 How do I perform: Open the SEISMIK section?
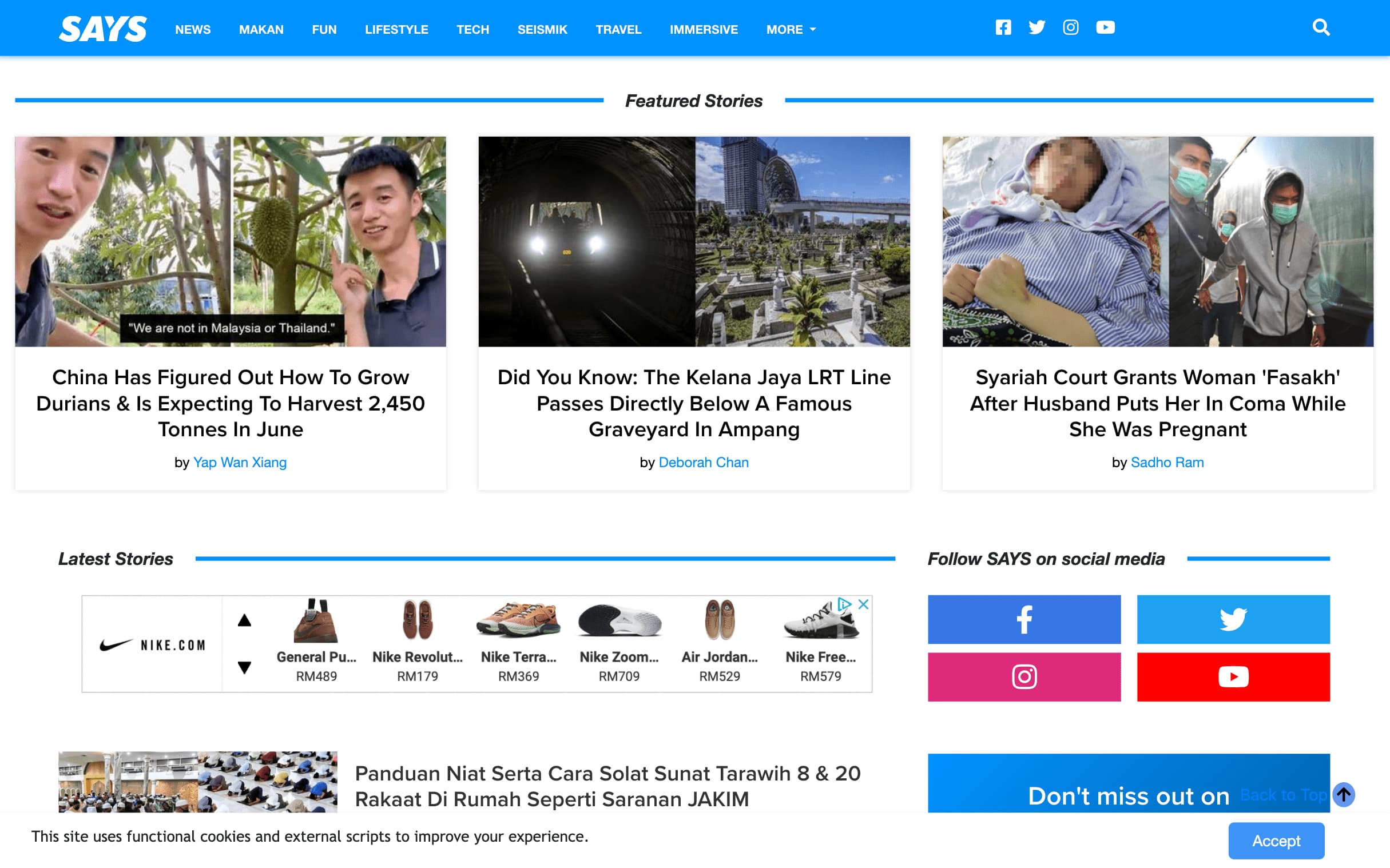click(x=543, y=29)
